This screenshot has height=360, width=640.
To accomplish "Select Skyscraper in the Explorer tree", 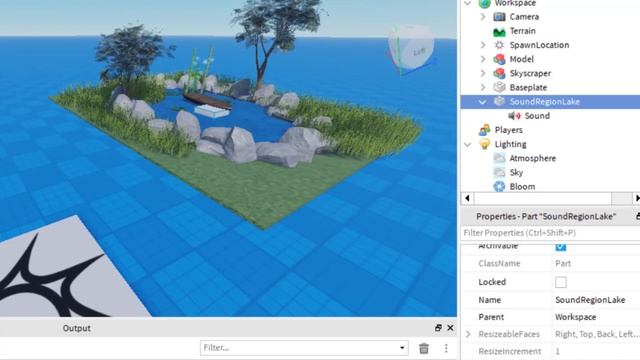I will pos(530,73).
